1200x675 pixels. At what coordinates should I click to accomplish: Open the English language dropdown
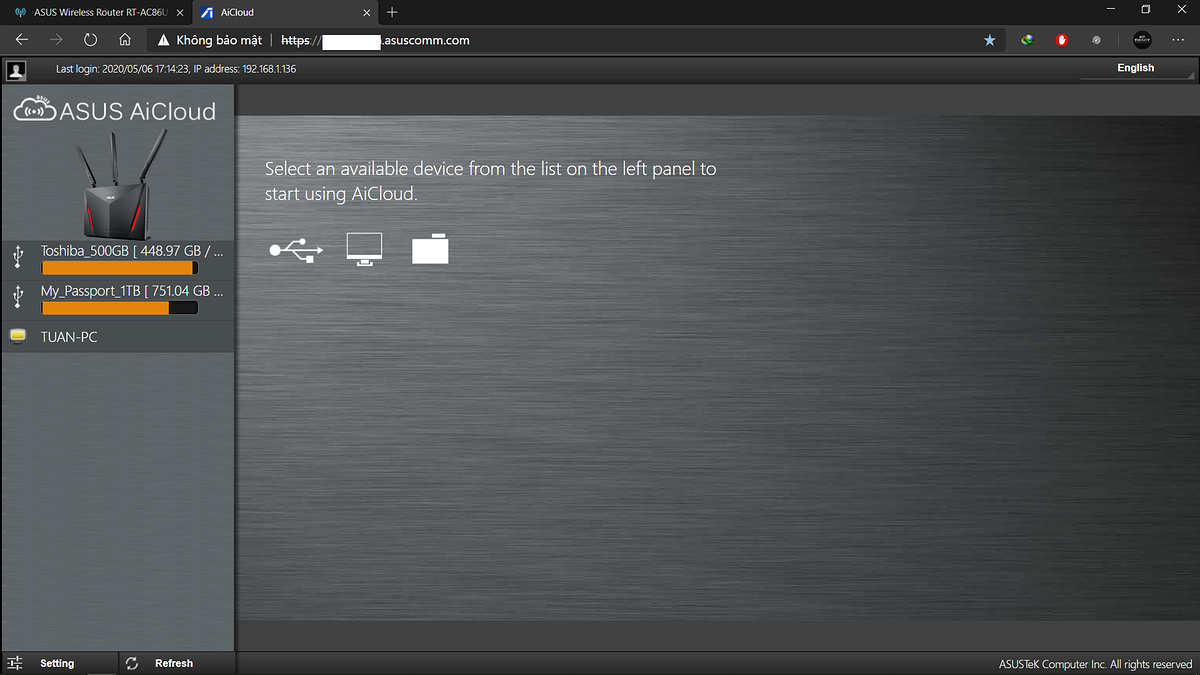click(x=1135, y=68)
